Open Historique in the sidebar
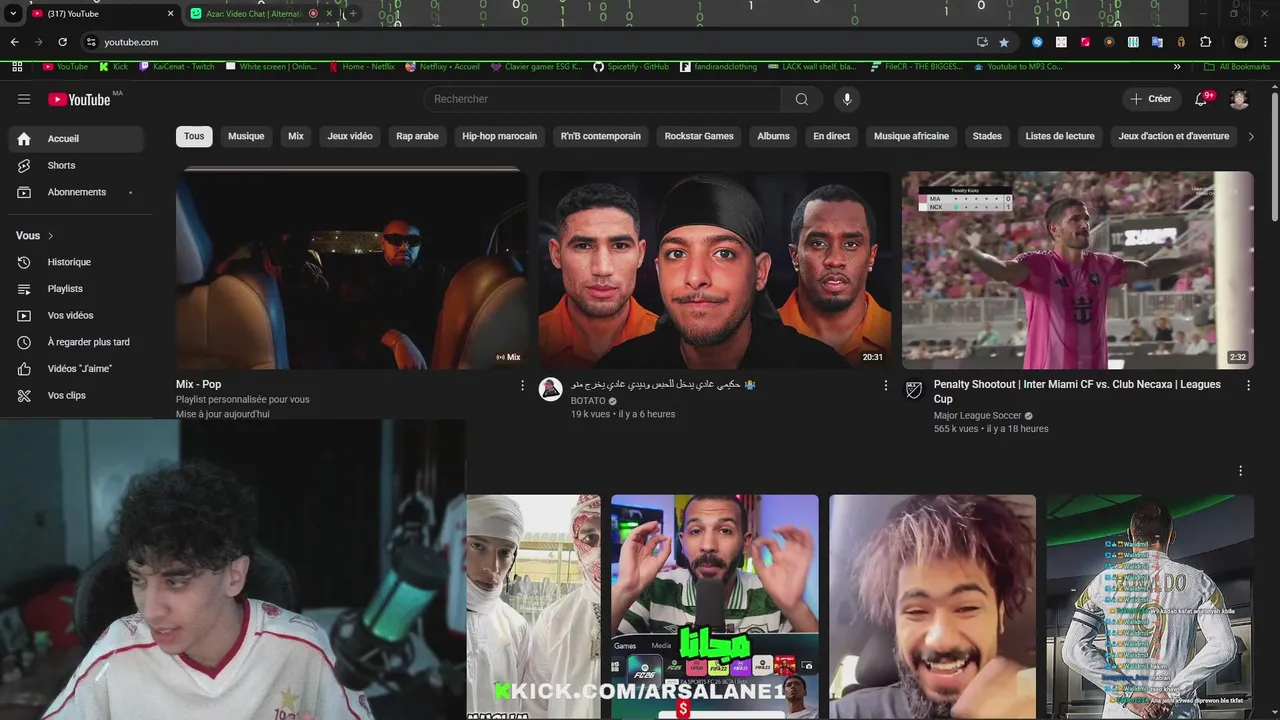 pyautogui.click(x=76, y=262)
